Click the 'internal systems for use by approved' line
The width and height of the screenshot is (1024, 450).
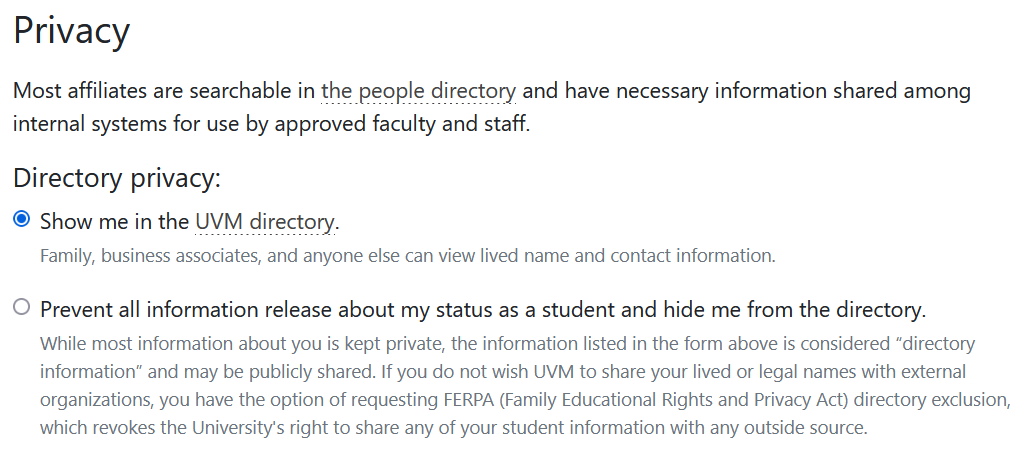click(200, 125)
